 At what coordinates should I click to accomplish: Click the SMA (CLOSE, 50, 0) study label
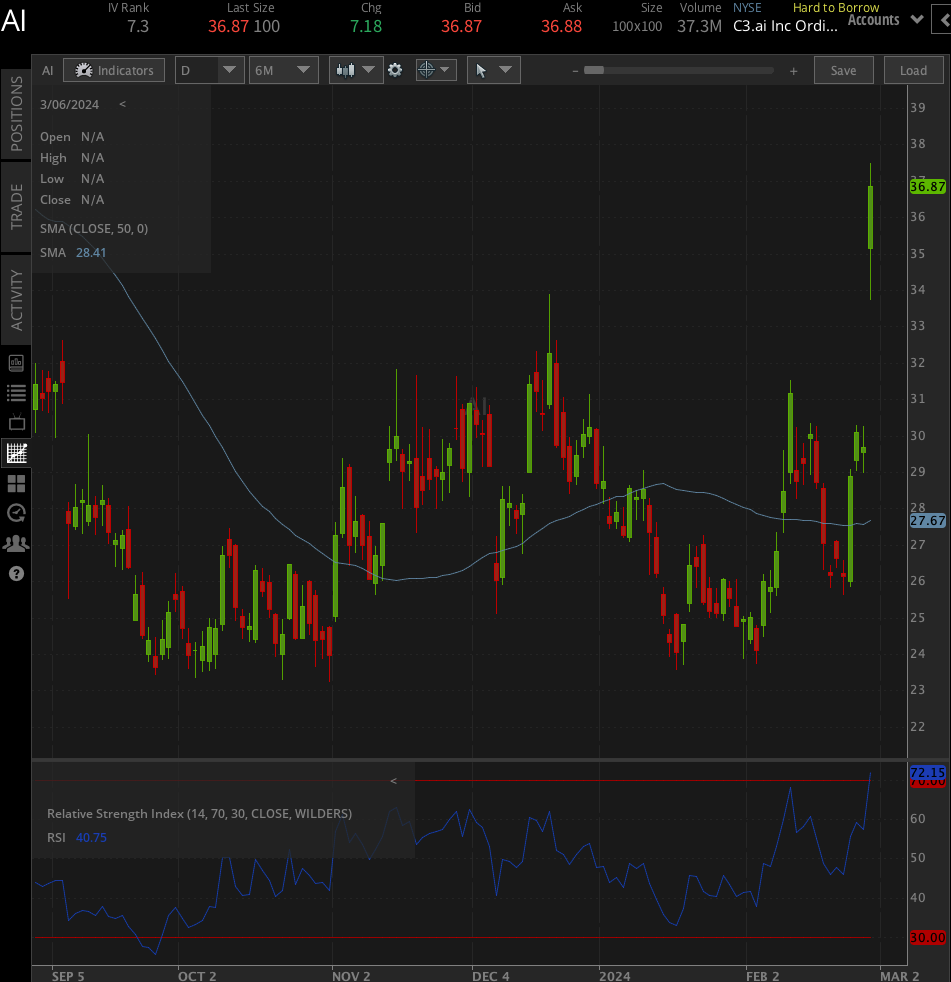pyautogui.click(x=94, y=229)
